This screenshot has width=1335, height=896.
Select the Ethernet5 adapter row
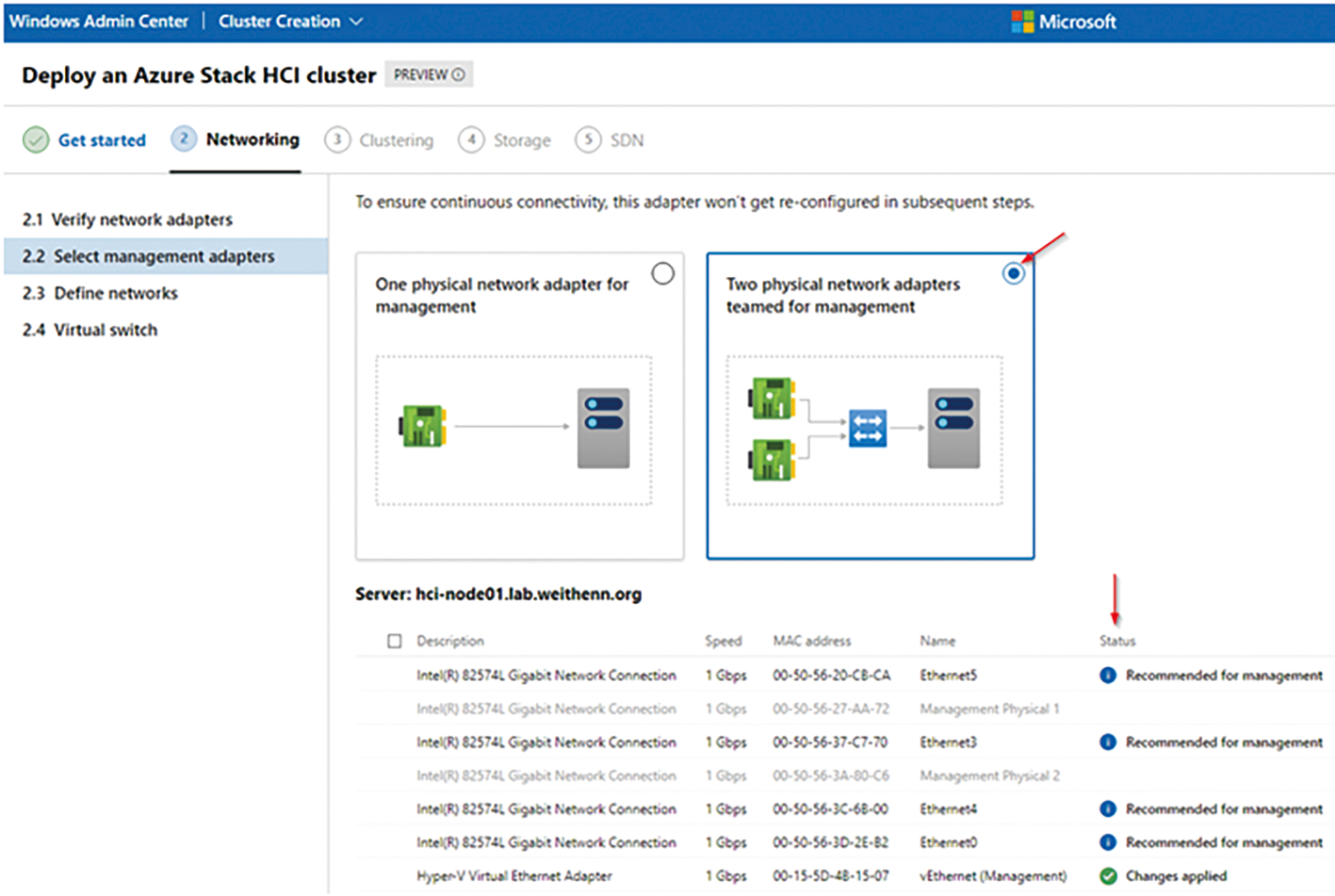tap(845, 676)
